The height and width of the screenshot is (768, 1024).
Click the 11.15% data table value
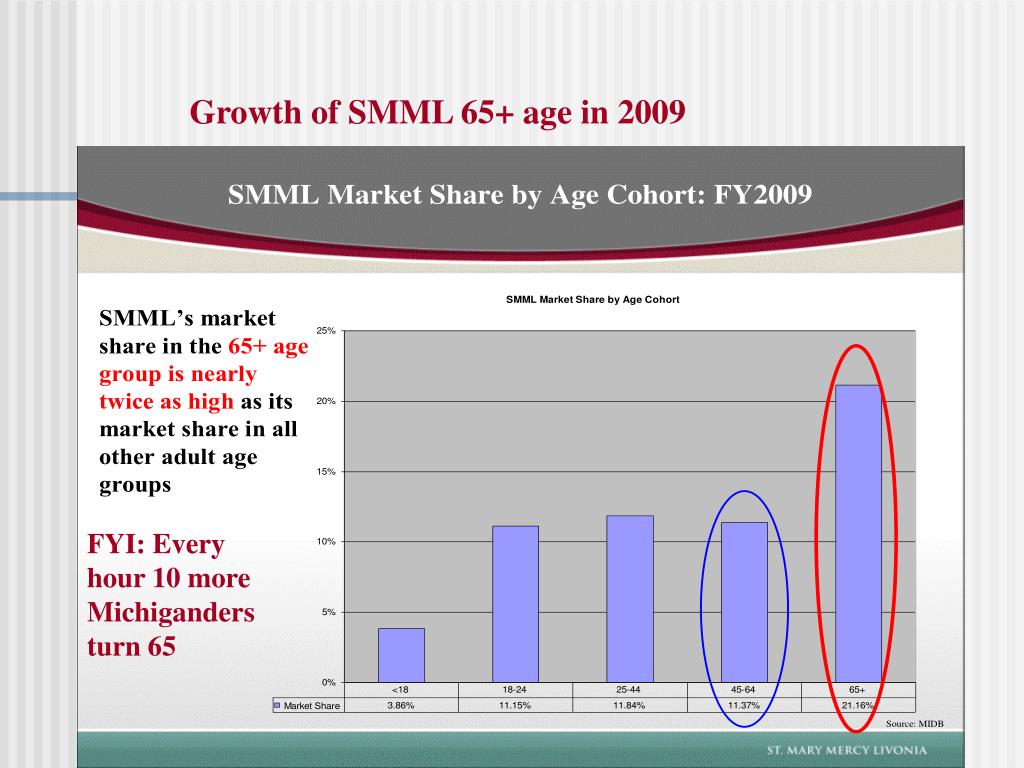tap(515, 705)
